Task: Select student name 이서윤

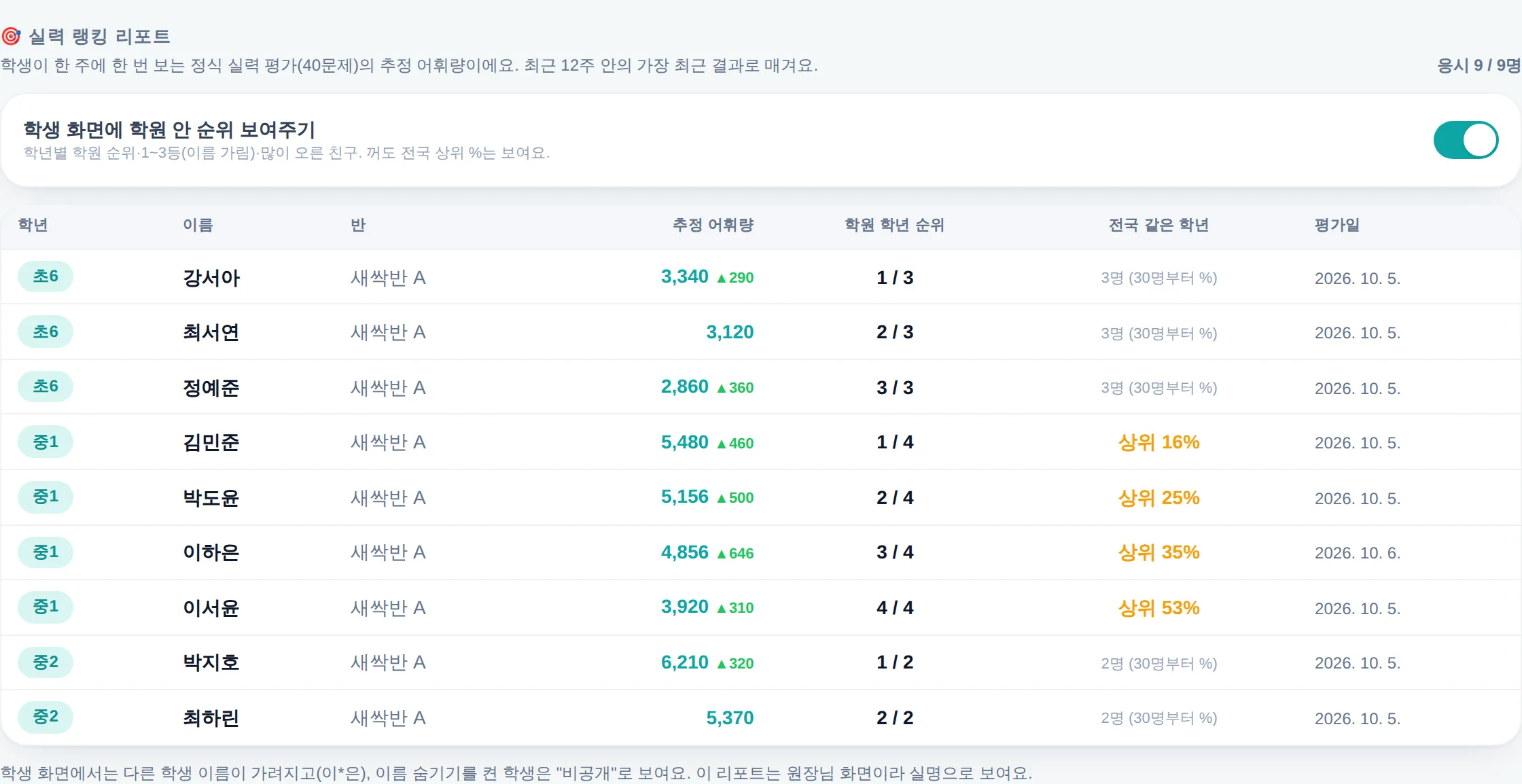Action: [x=211, y=608]
